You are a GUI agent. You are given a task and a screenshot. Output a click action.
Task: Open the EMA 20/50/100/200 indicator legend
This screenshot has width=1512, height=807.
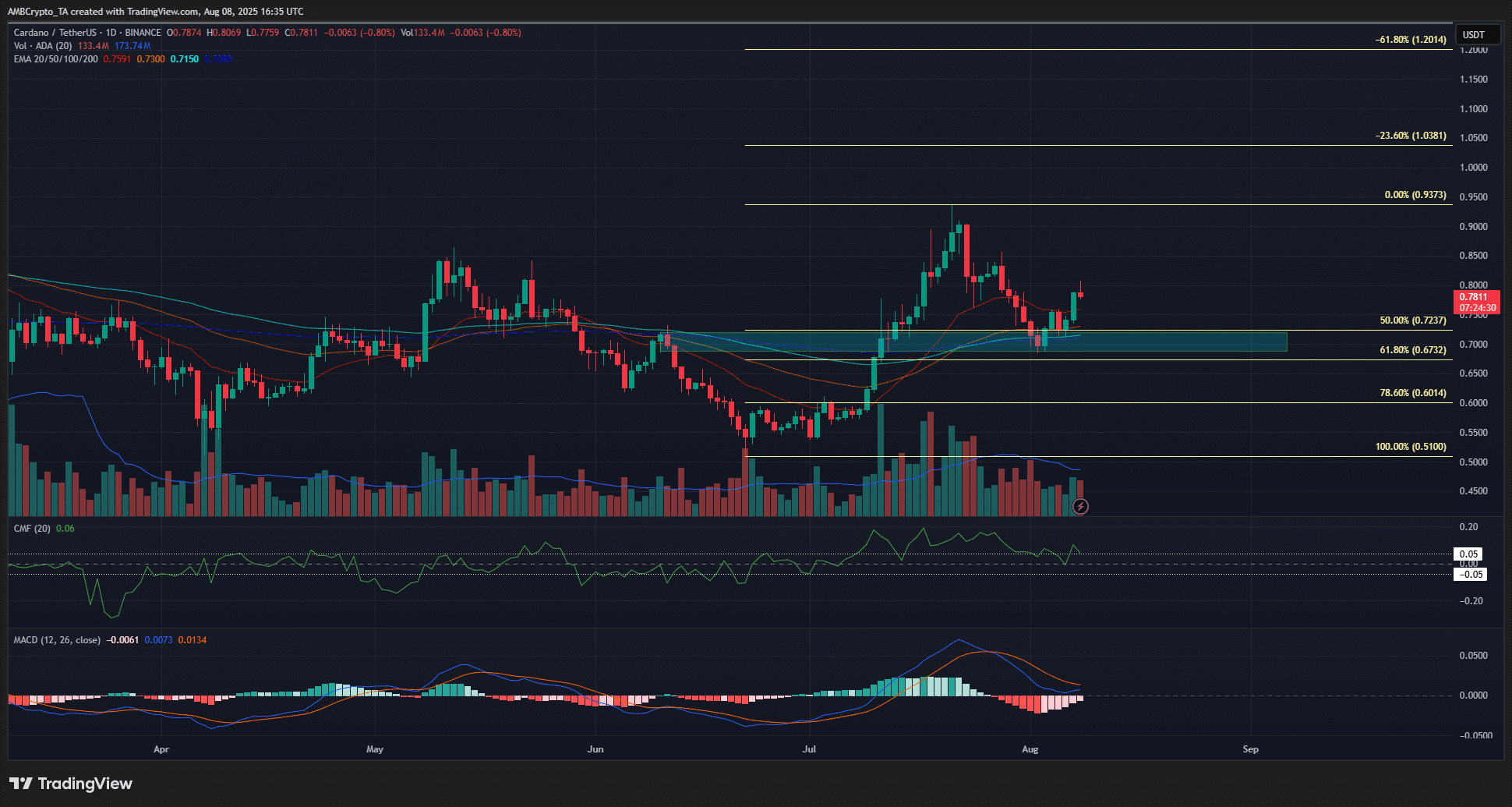56,59
